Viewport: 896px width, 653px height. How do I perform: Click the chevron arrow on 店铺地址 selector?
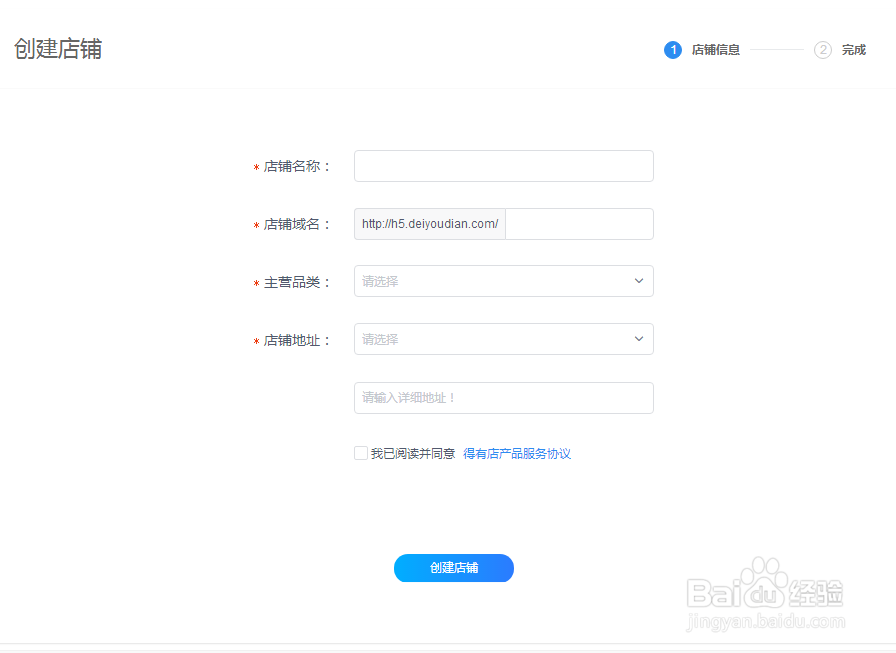click(639, 339)
